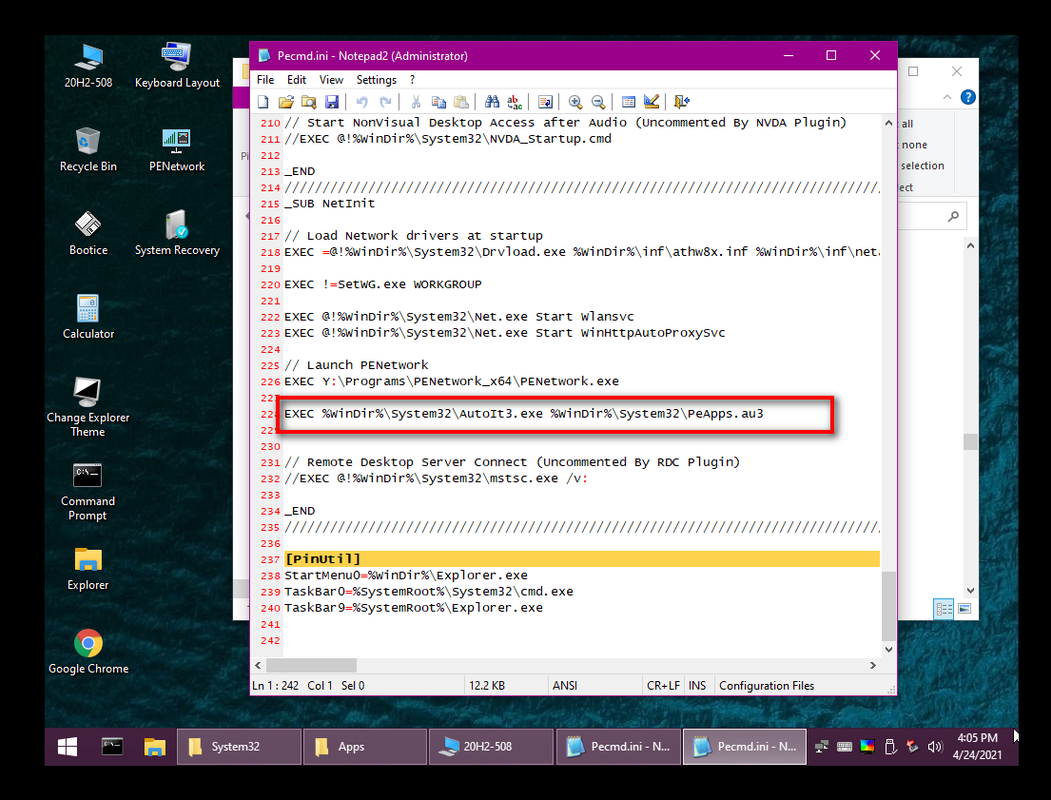1051x800 pixels.
Task: Switch to 20H2-508 taskbar window
Action: click(491, 746)
